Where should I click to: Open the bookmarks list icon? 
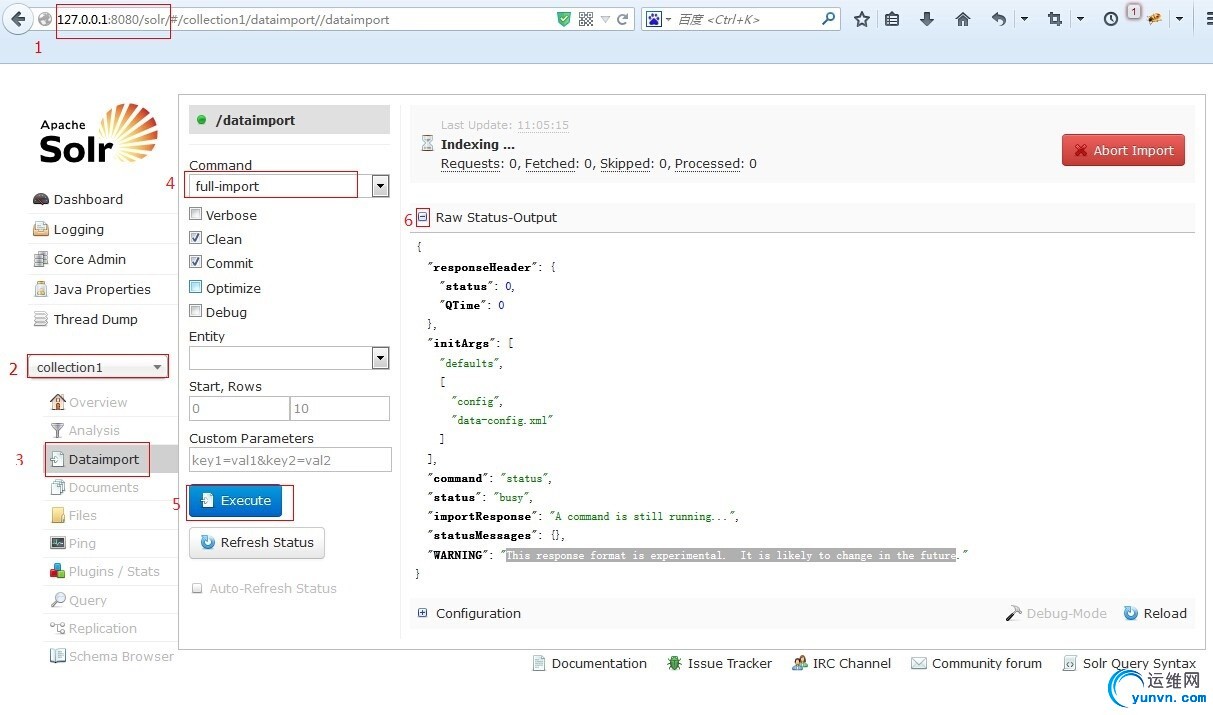[893, 19]
